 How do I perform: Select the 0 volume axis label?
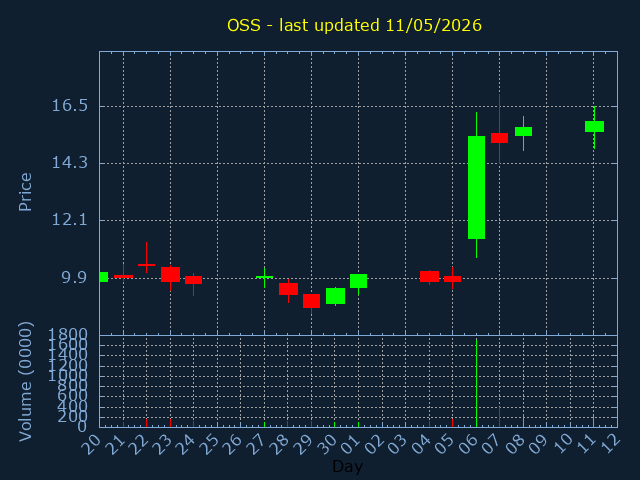pyautogui.click(x=82, y=427)
